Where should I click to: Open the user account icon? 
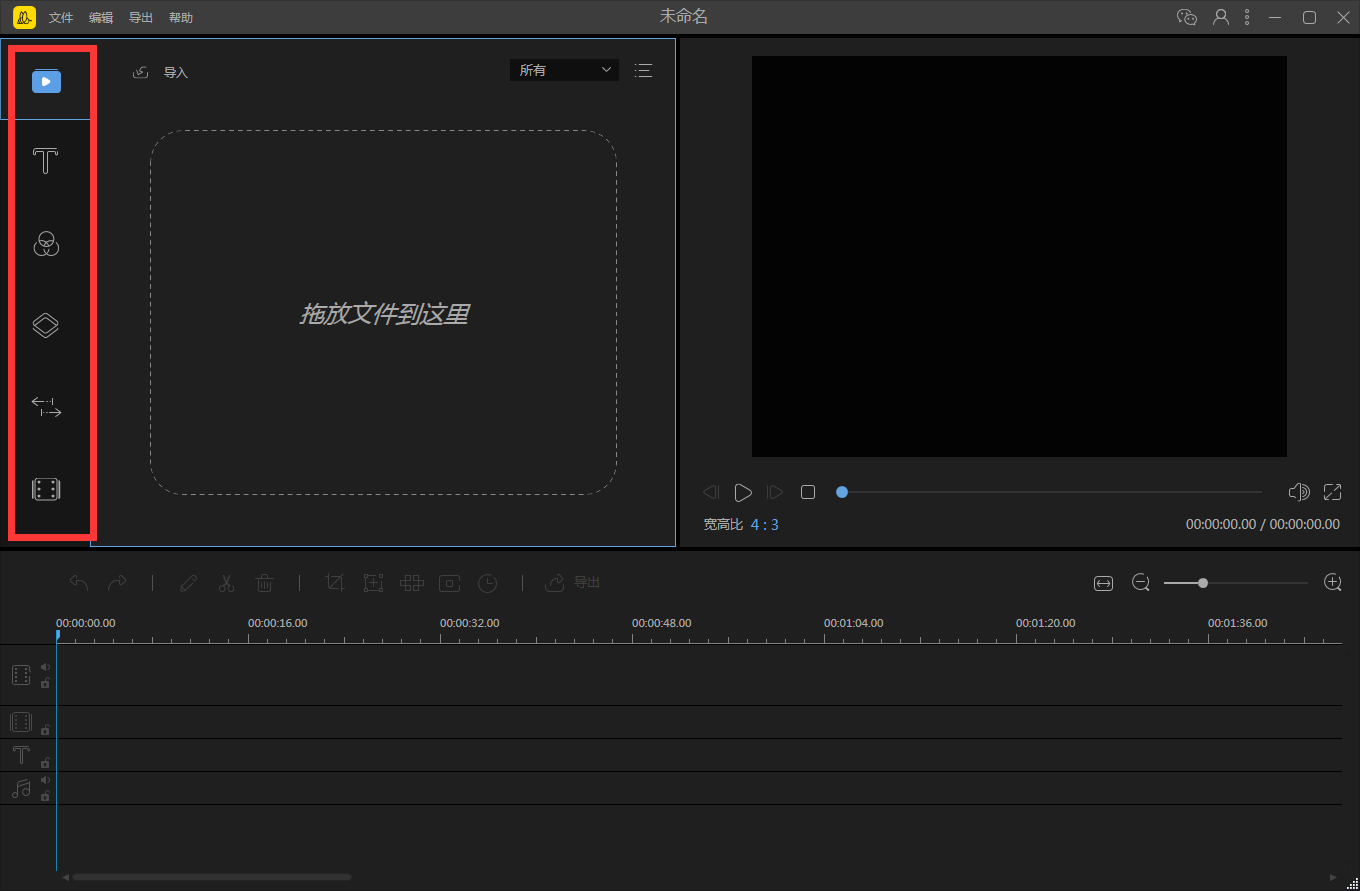(x=1220, y=17)
